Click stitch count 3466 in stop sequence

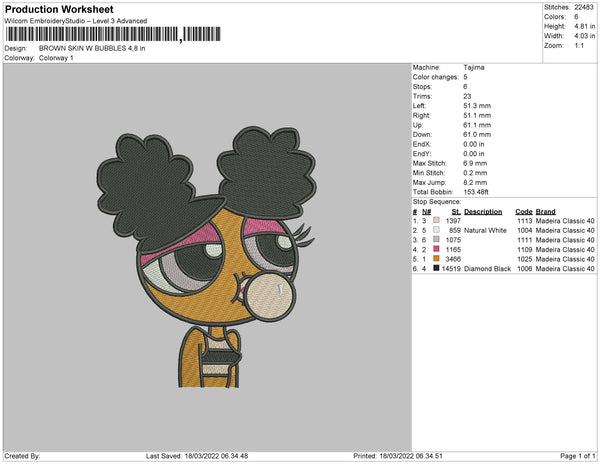click(453, 259)
